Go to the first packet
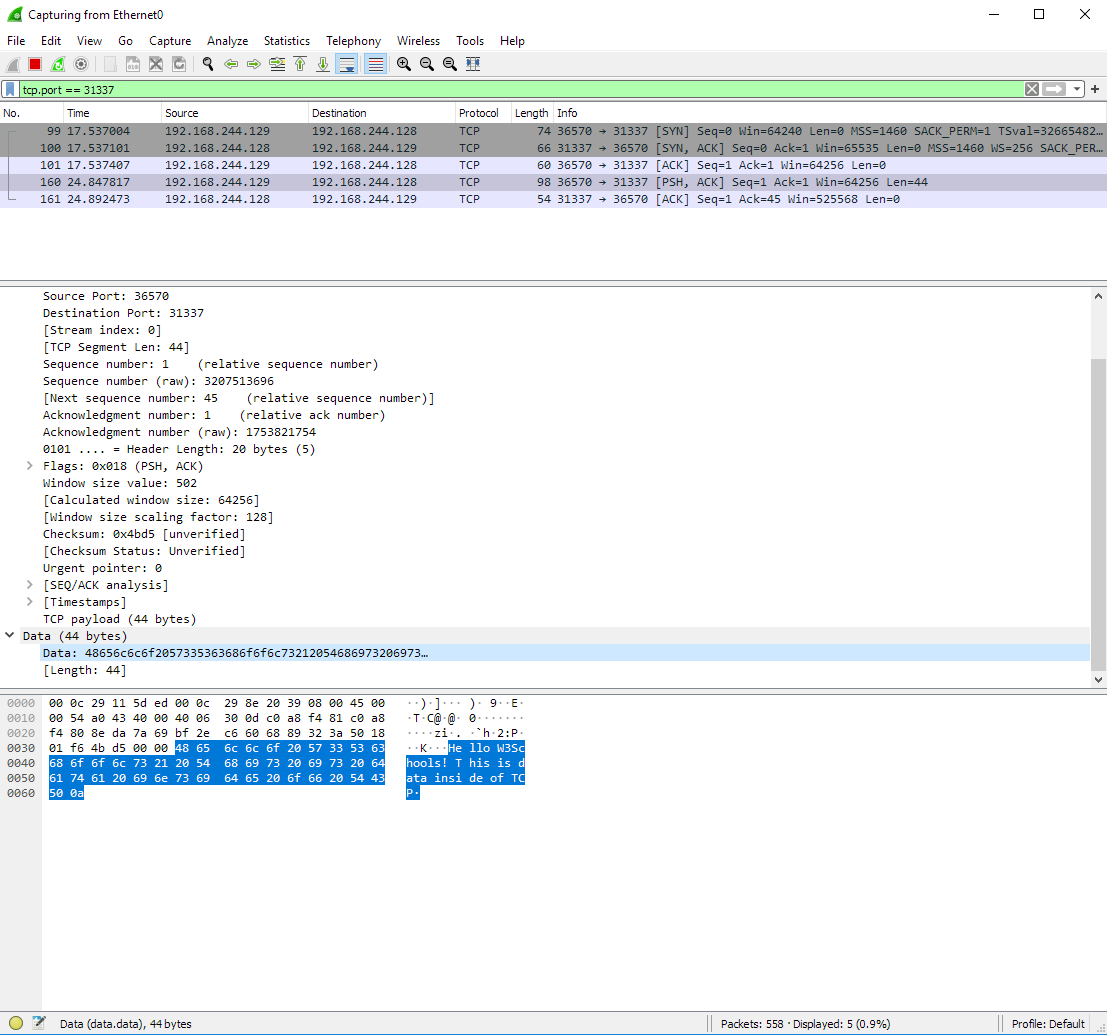The image size is (1107, 1035). (x=299, y=63)
